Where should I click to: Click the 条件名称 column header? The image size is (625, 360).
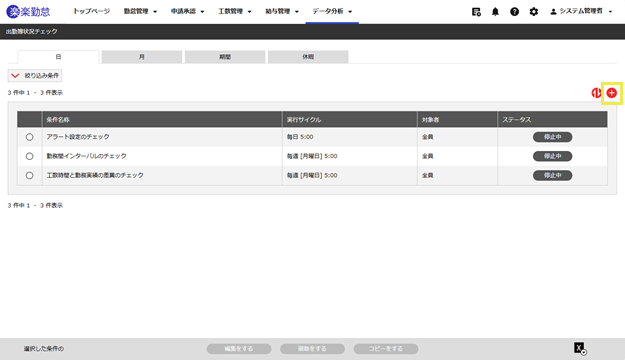click(x=162, y=120)
